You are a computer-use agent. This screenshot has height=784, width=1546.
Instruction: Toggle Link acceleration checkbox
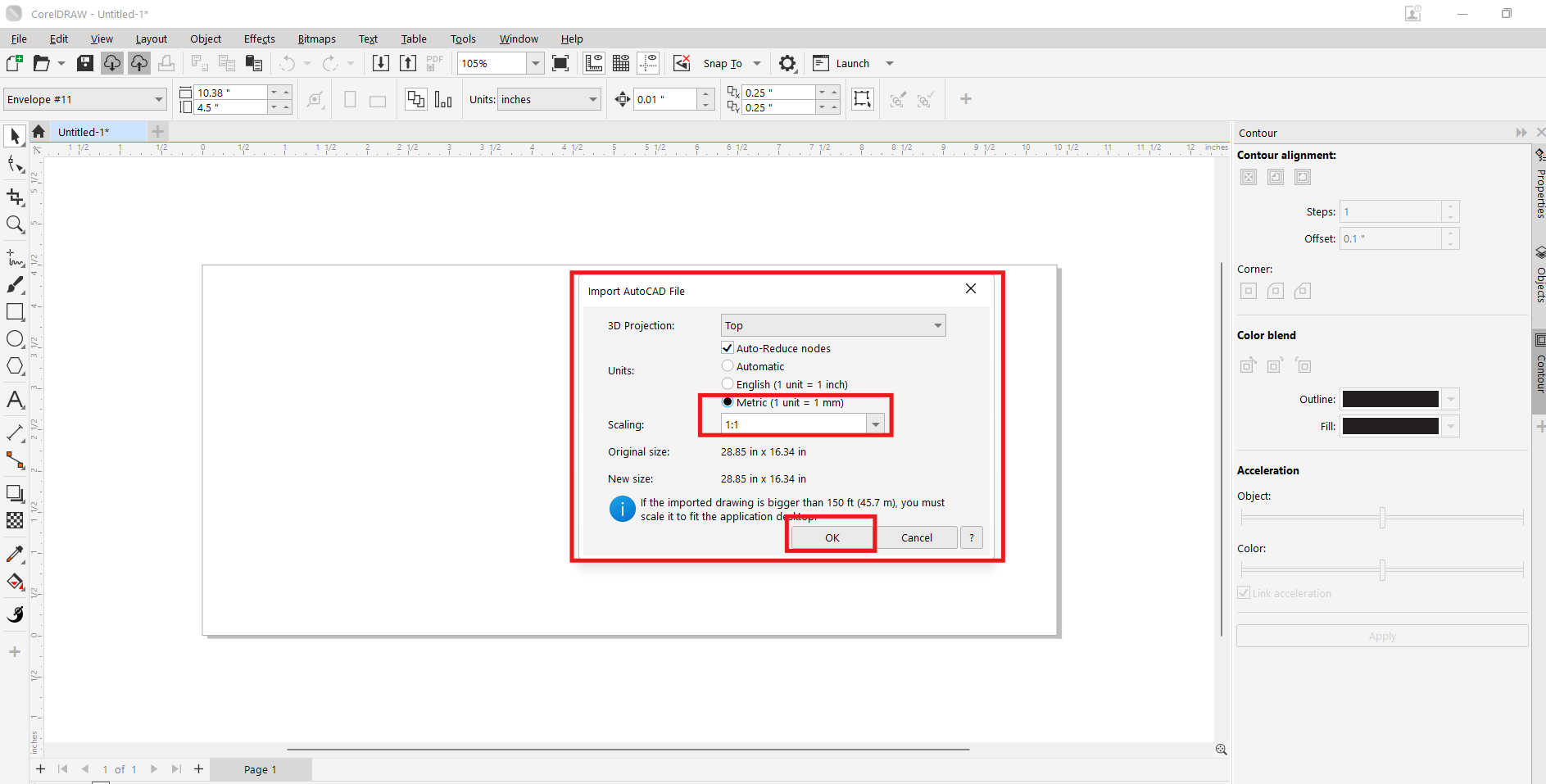click(1244, 593)
